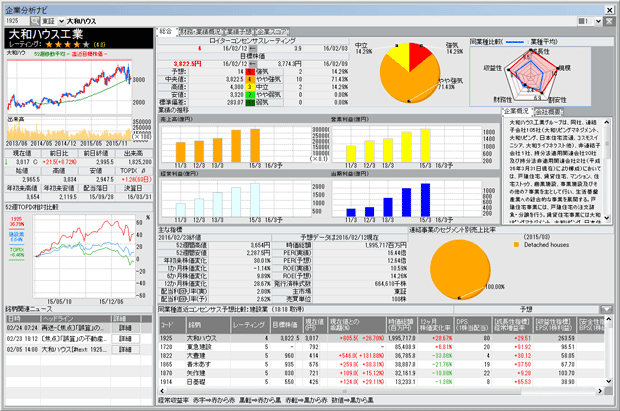The image size is (620, 411).
Task: Open the layout number dropdown at top right
Action: click(598, 21)
